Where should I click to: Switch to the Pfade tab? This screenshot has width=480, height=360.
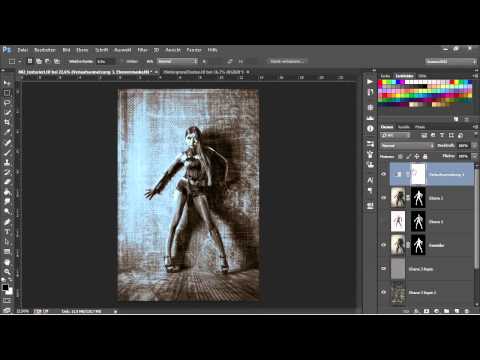coord(420,127)
